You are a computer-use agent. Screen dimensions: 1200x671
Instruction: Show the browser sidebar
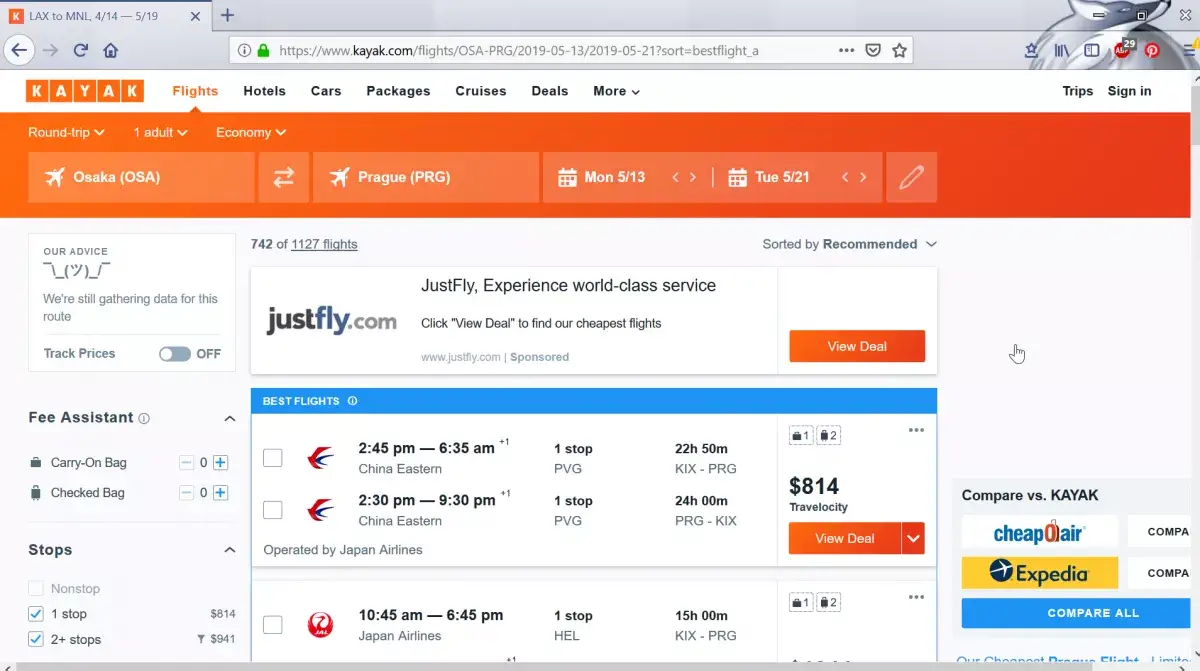(x=1092, y=50)
